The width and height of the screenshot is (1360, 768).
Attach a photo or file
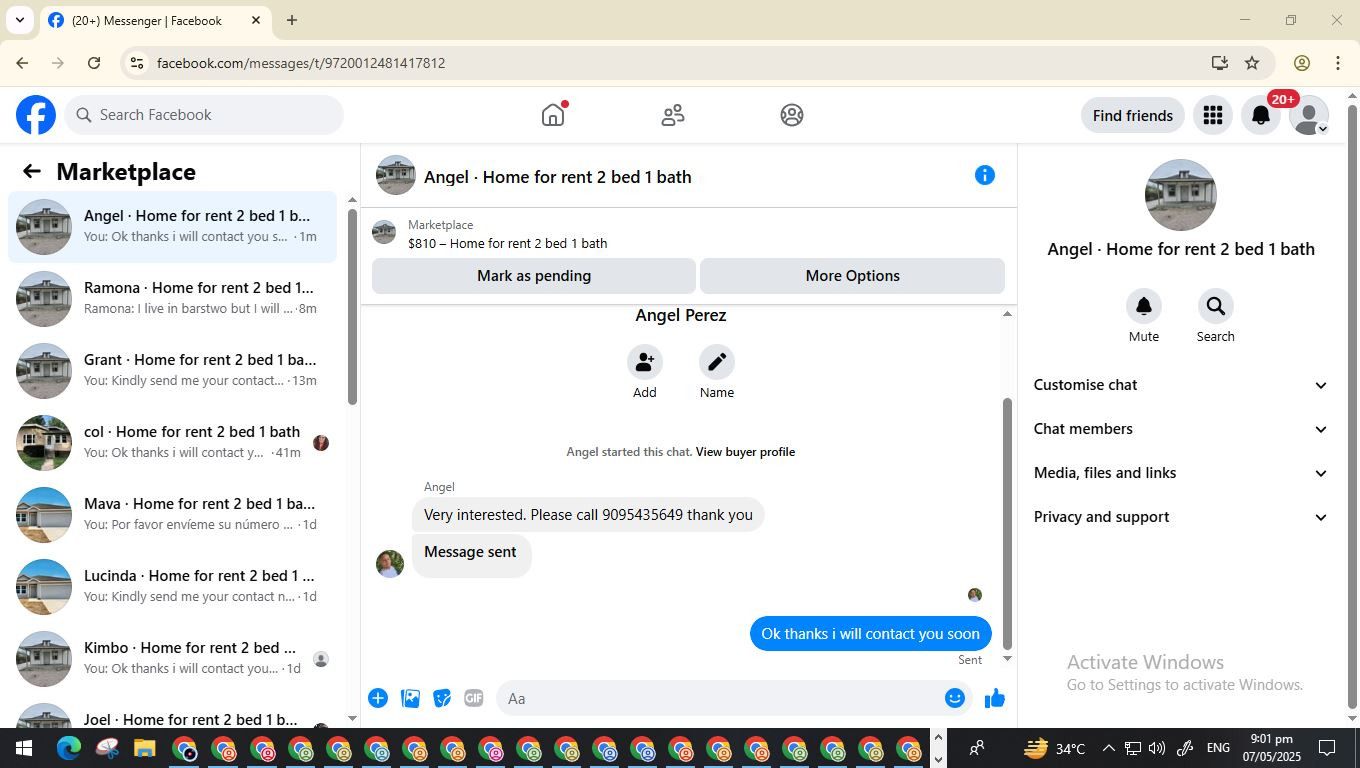coord(410,698)
